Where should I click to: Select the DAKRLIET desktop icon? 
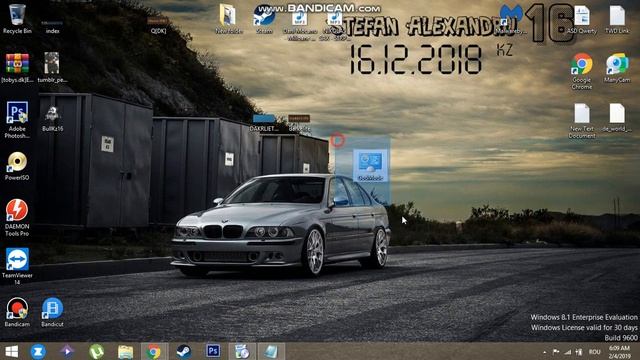click(x=264, y=123)
